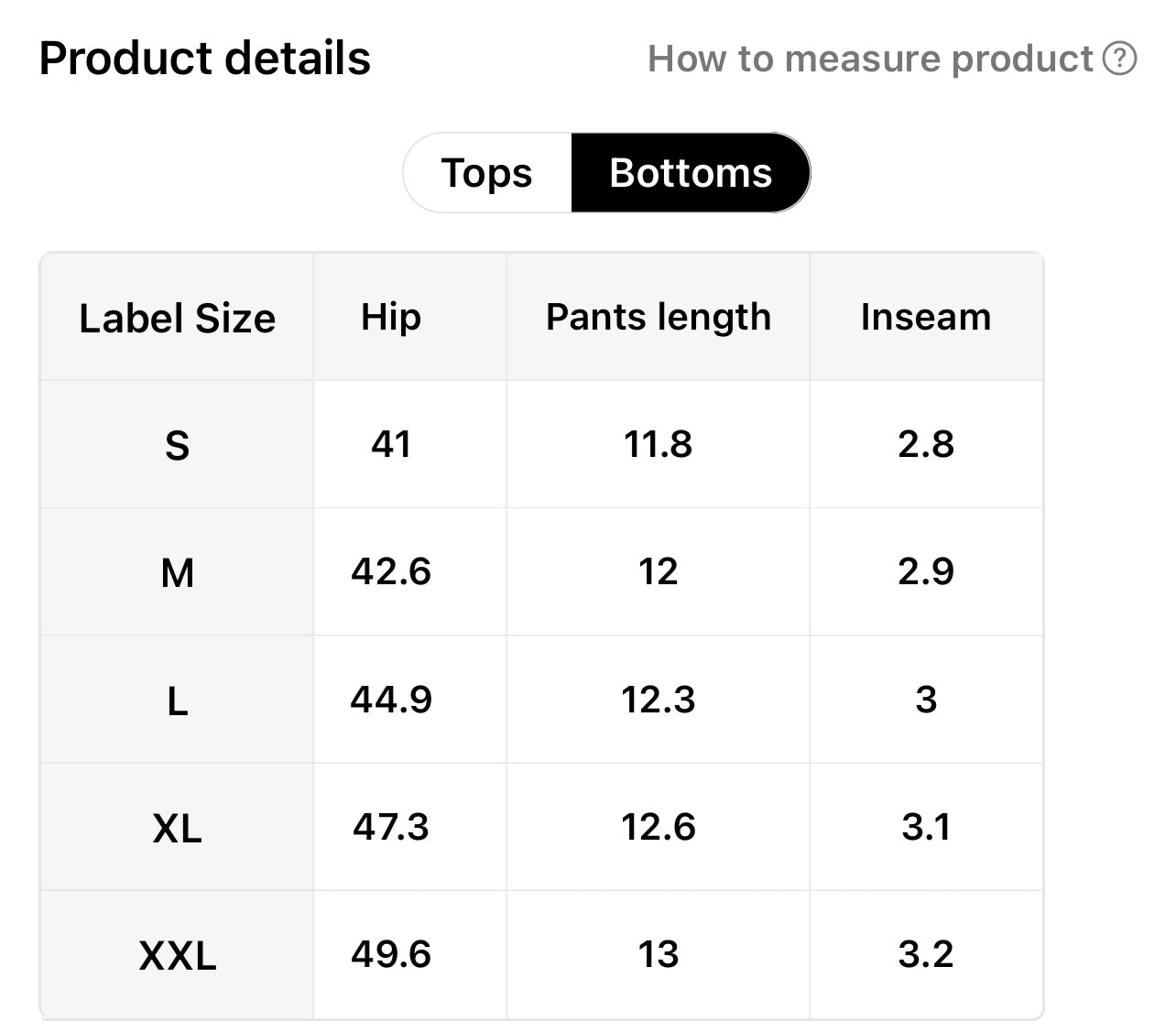Click the Pants length column header
The width and height of the screenshot is (1176, 1021).
658,317
